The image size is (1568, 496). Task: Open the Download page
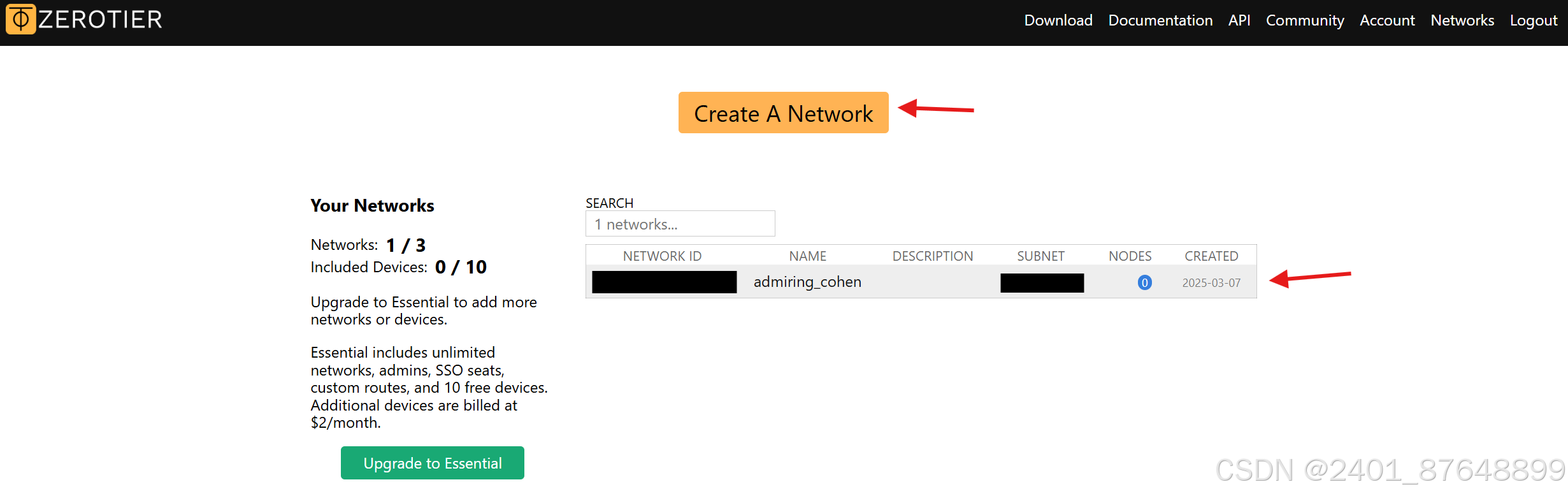tap(1058, 20)
